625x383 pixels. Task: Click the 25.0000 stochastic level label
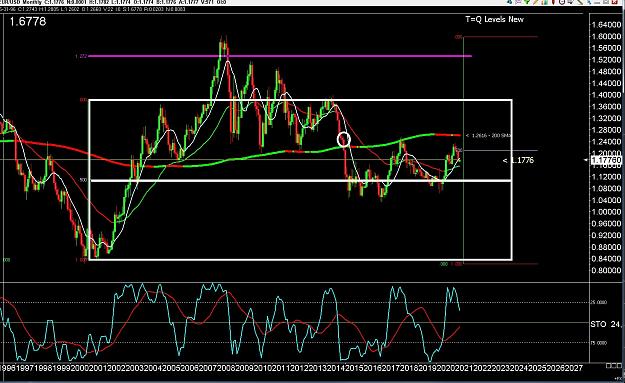599,302
